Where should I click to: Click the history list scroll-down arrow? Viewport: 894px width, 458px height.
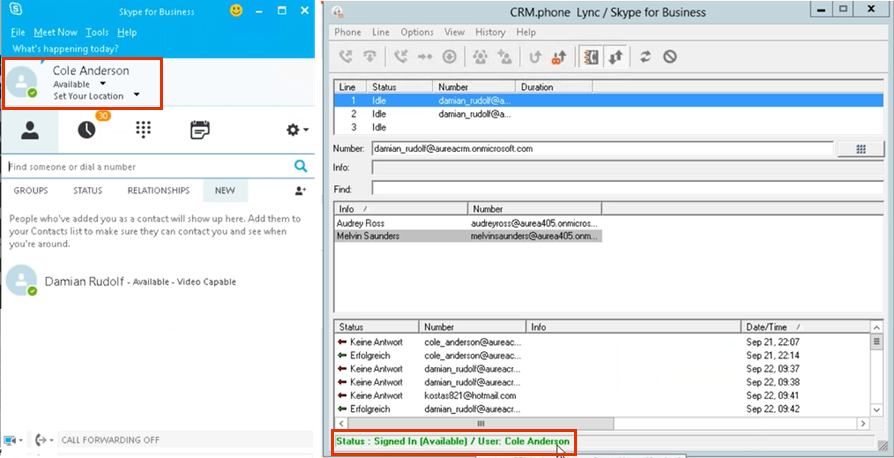tap(876, 410)
